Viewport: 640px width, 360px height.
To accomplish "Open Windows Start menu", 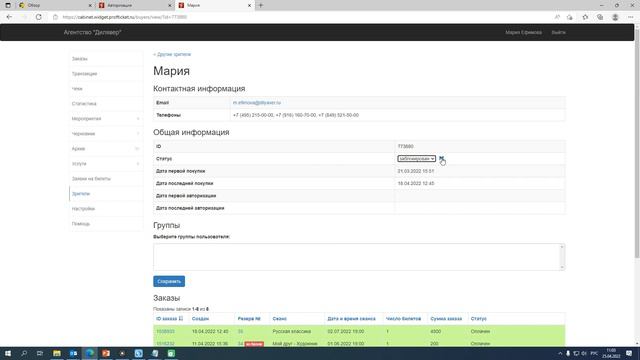I will (7, 353).
